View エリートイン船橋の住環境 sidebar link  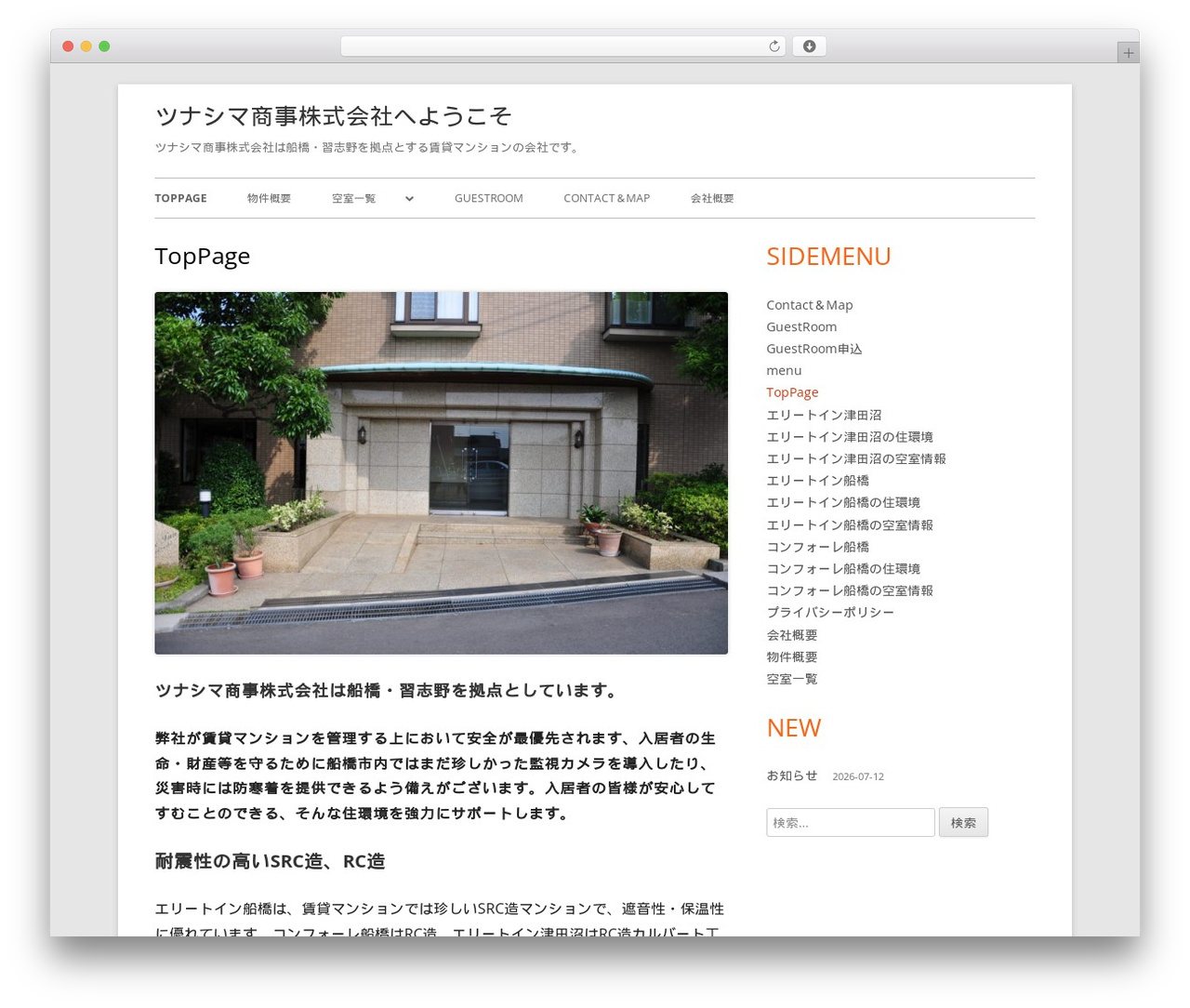coord(843,503)
